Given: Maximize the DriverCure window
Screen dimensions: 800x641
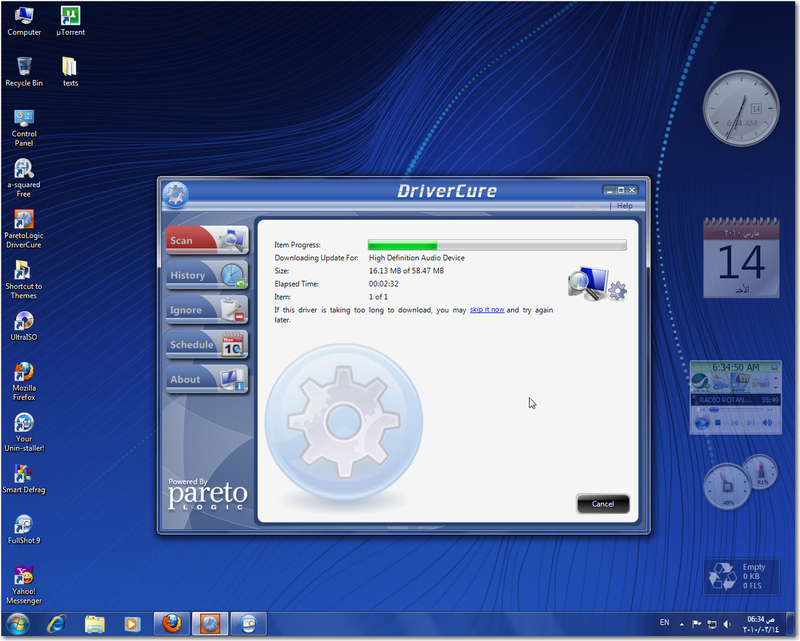Looking at the screenshot, I should tap(621, 190).
